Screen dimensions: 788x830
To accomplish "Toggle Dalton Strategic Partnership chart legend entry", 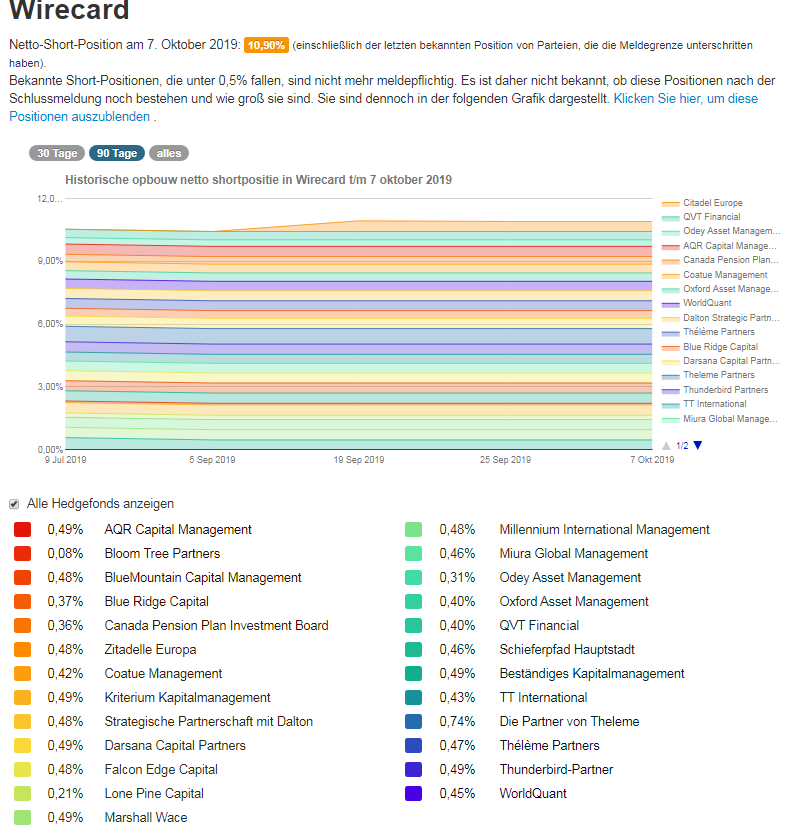I will coord(721,318).
